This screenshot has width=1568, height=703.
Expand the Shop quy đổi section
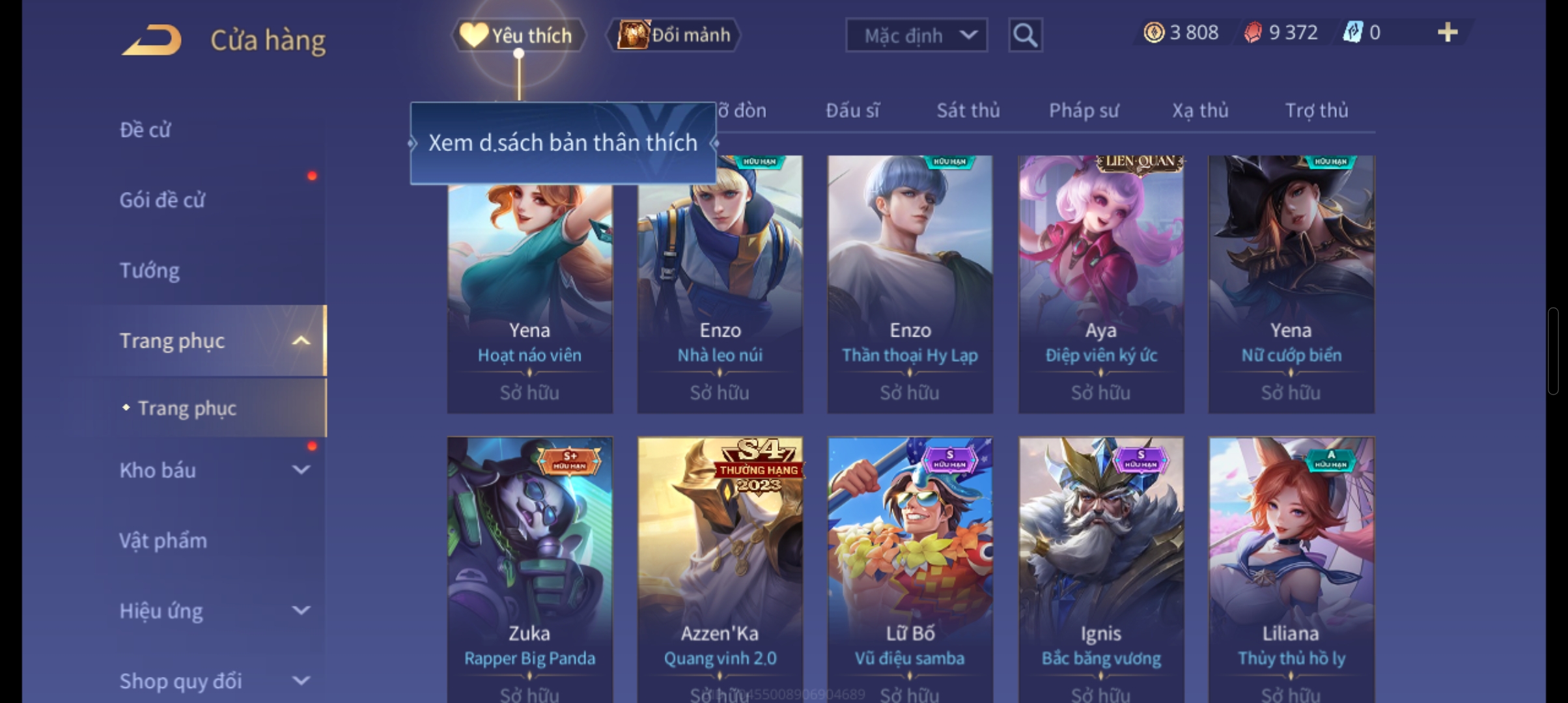301,680
